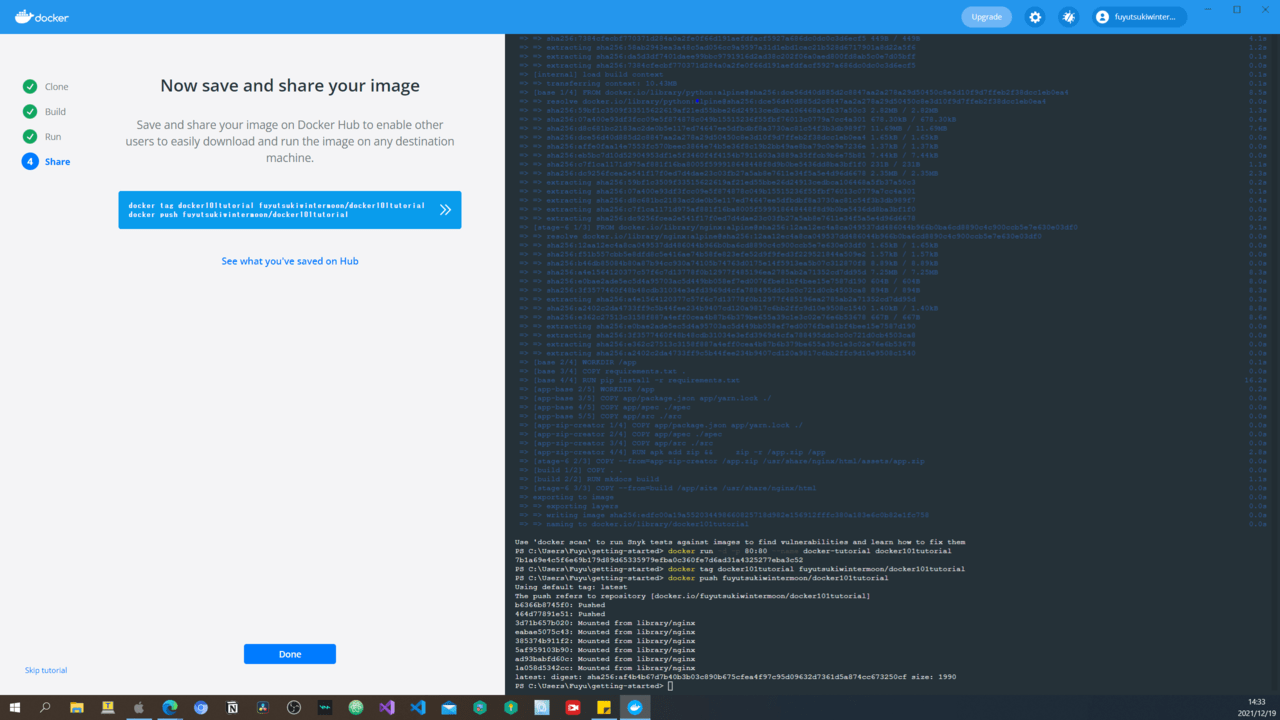Viewport: 1280px width, 720px height.
Task: Open Visual Studio purple icon in taskbar
Action: click(x=387, y=707)
